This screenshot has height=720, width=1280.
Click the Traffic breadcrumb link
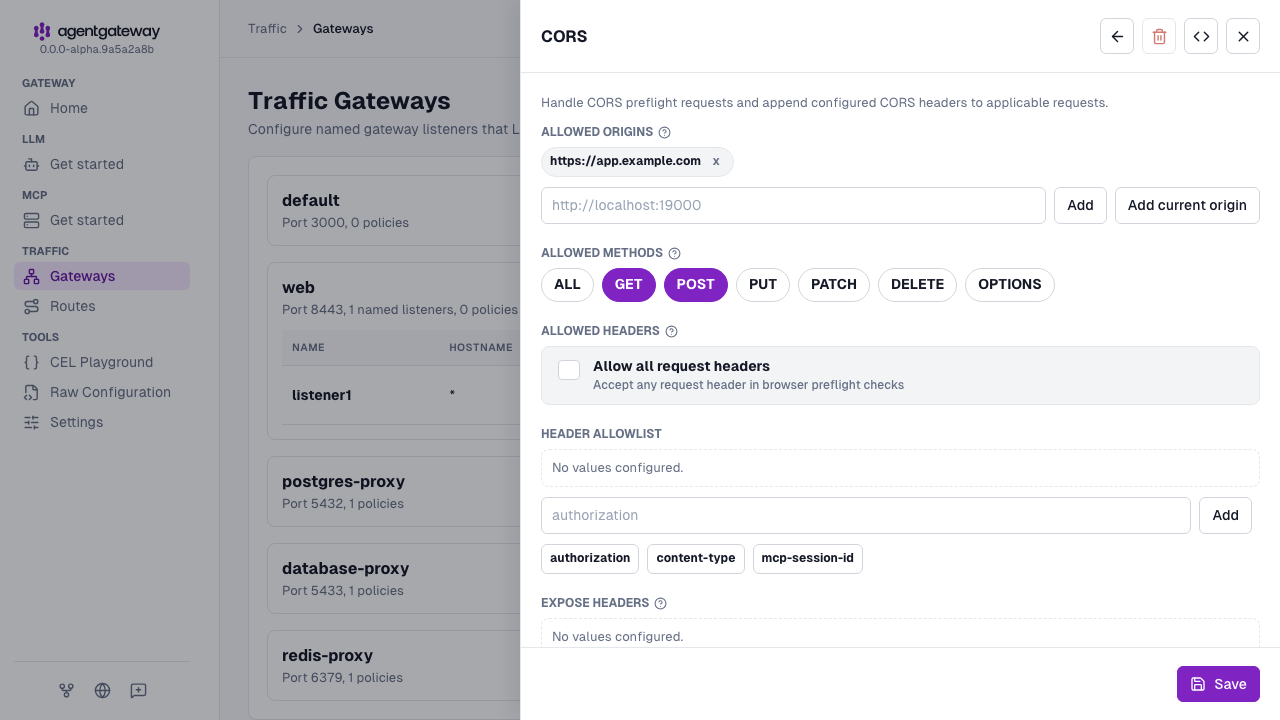point(267,28)
